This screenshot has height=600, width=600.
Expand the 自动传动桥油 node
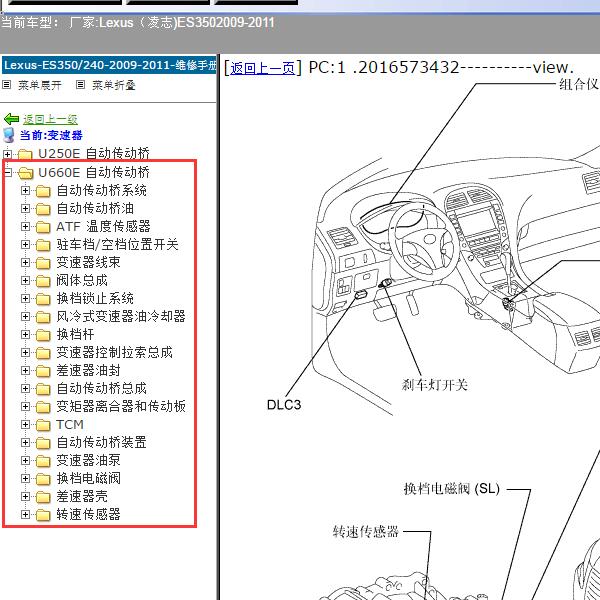[x=25, y=208]
